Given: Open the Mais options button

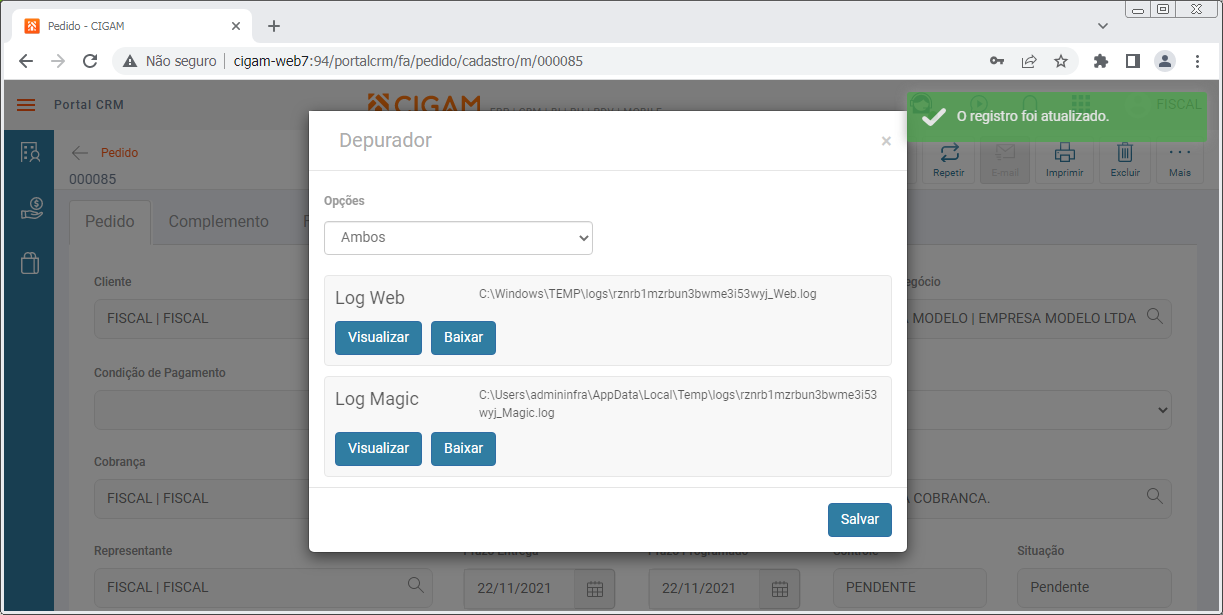Looking at the screenshot, I should tap(1180, 160).
